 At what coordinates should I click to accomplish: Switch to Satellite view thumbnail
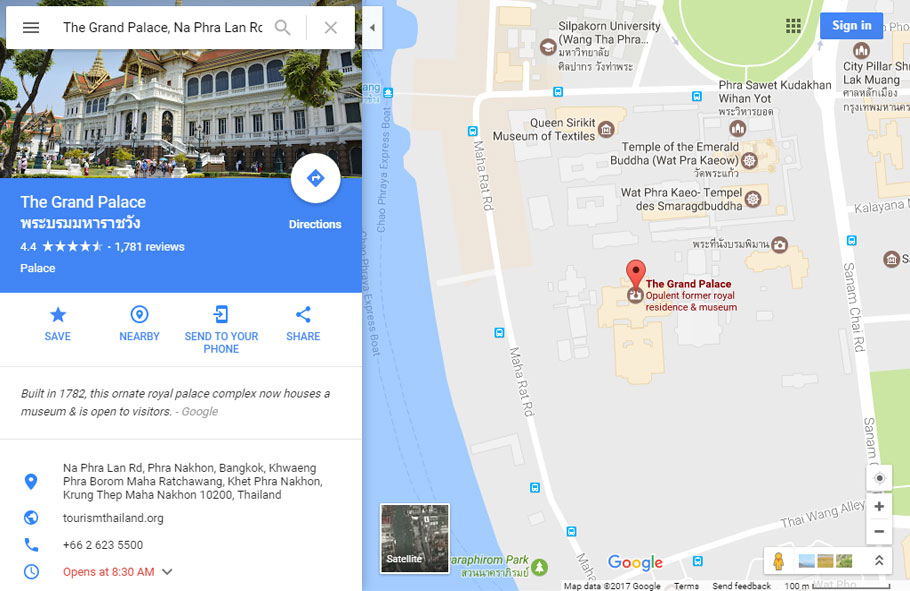(414, 538)
